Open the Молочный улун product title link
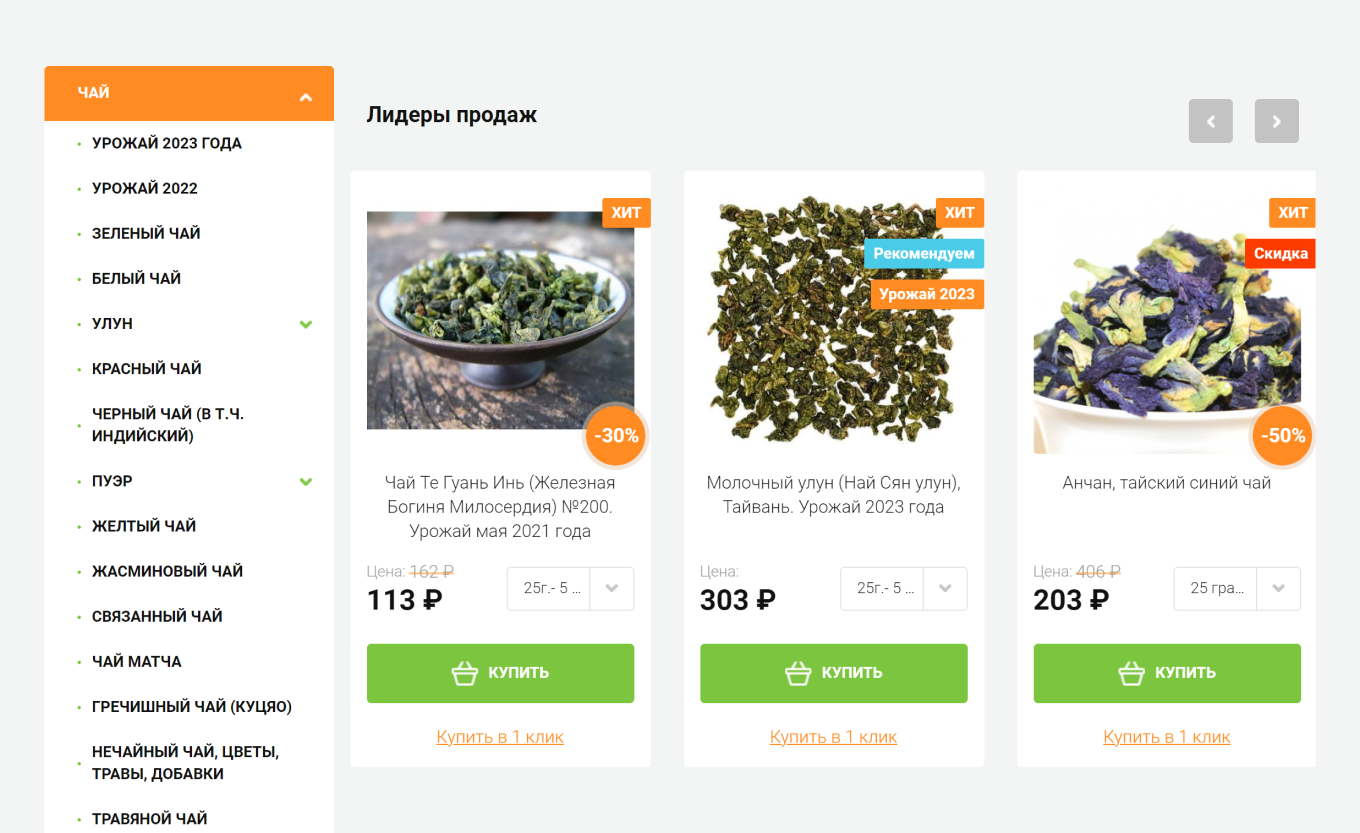Viewport: 1360px width, 833px height. tap(833, 495)
